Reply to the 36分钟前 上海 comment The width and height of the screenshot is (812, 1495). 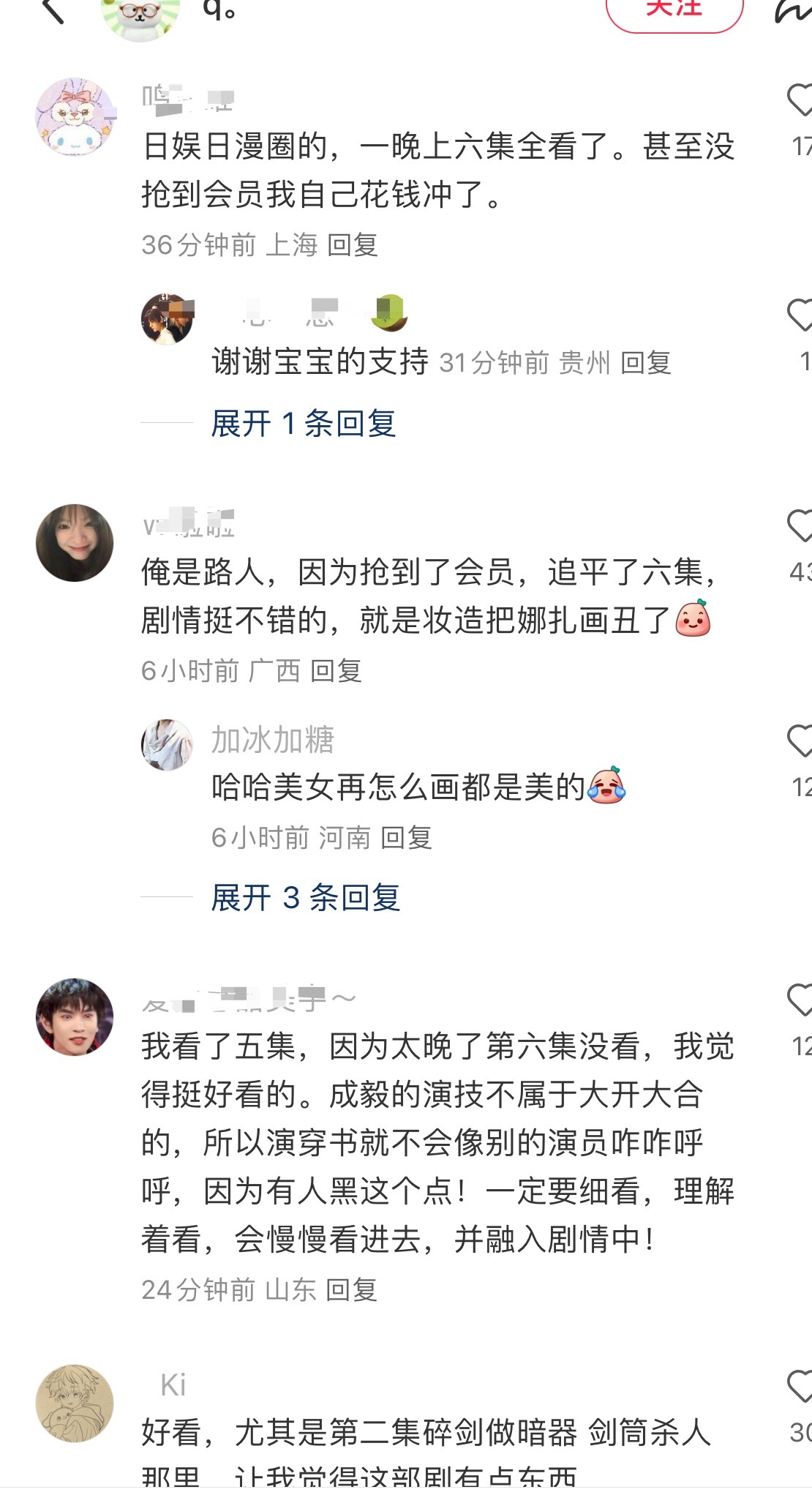coord(352,245)
